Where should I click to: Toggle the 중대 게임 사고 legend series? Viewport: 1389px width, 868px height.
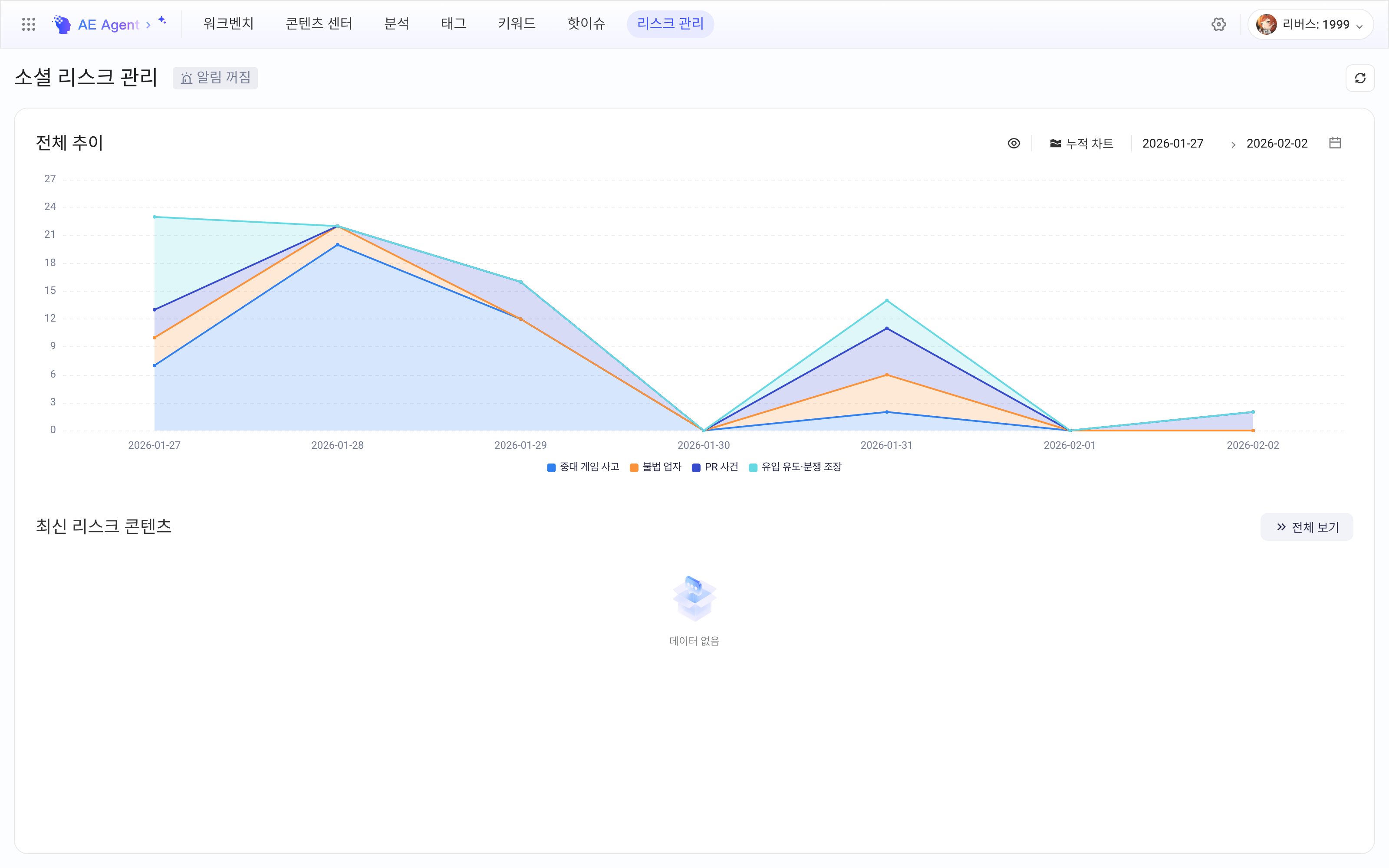point(583,467)
